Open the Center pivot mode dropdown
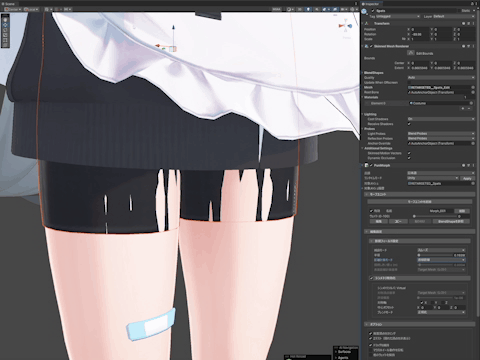The height and width of the screenshot is (360, 480). click(13, 9)
